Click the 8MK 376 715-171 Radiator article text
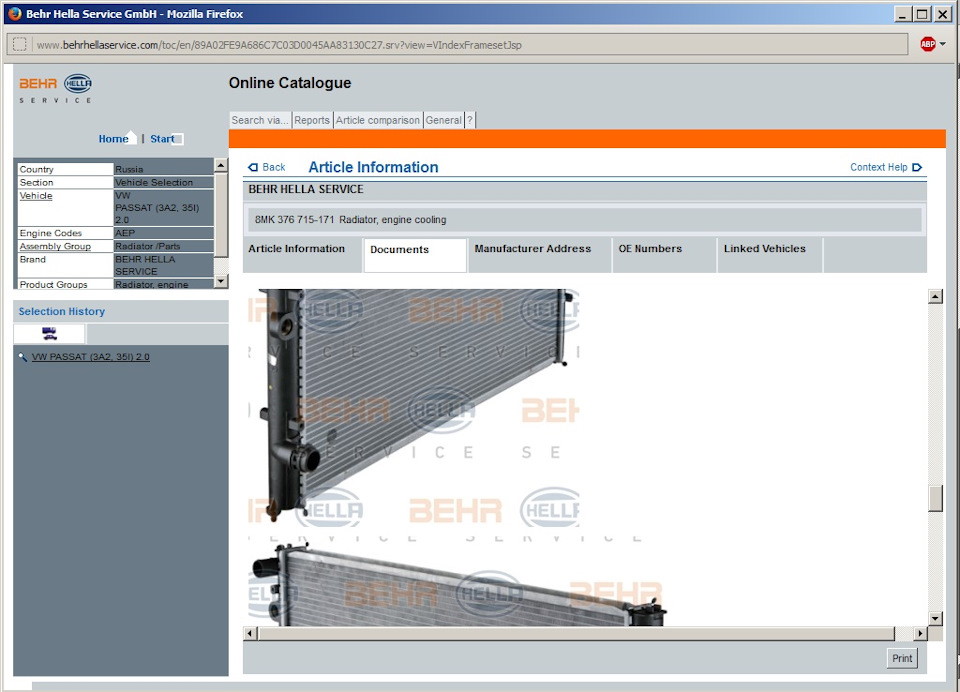Image resolution: width=960 pixels, height=692 pixels. click(350, 219)
